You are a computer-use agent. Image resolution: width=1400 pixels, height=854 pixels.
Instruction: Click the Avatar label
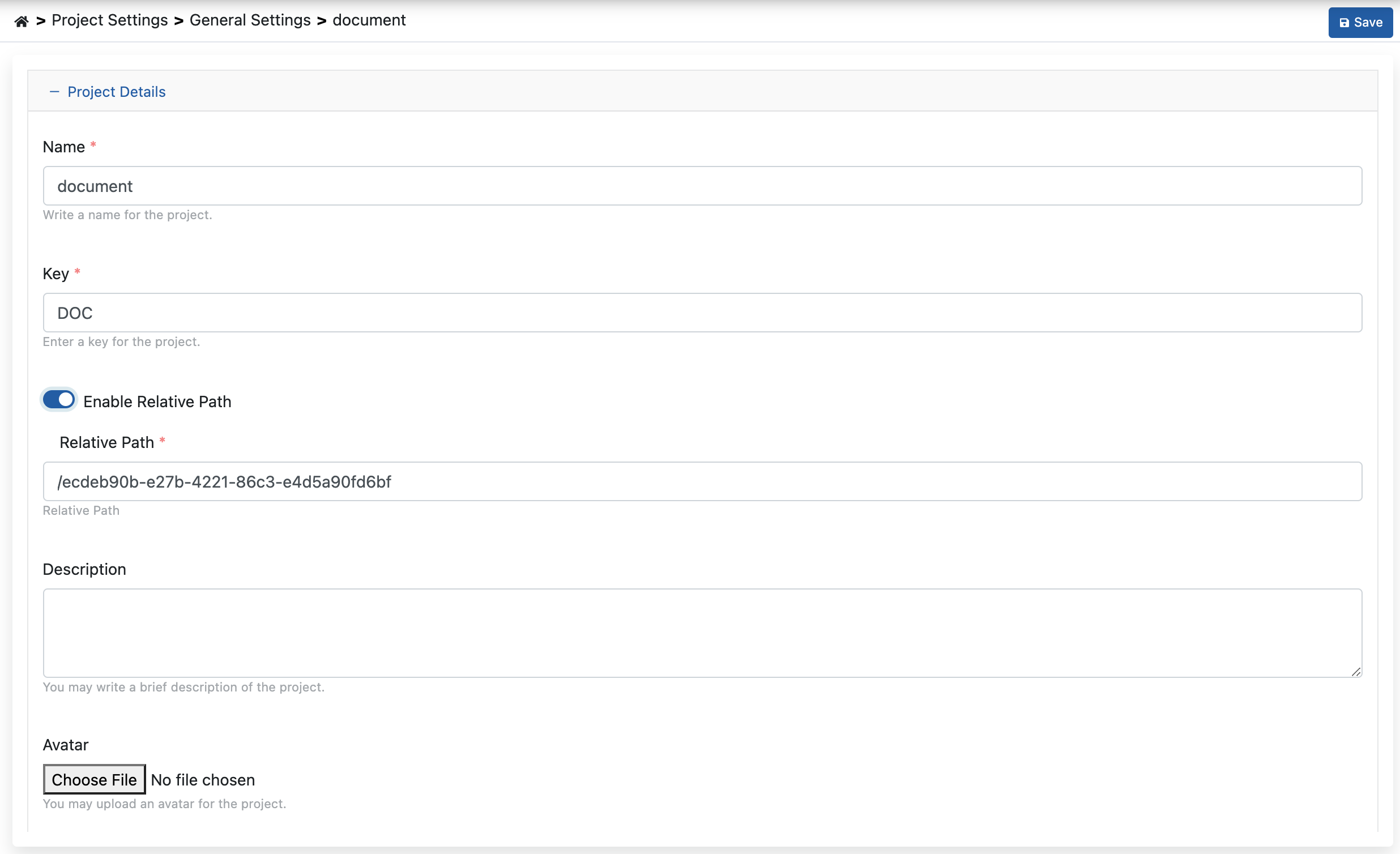tap(66, 744)
